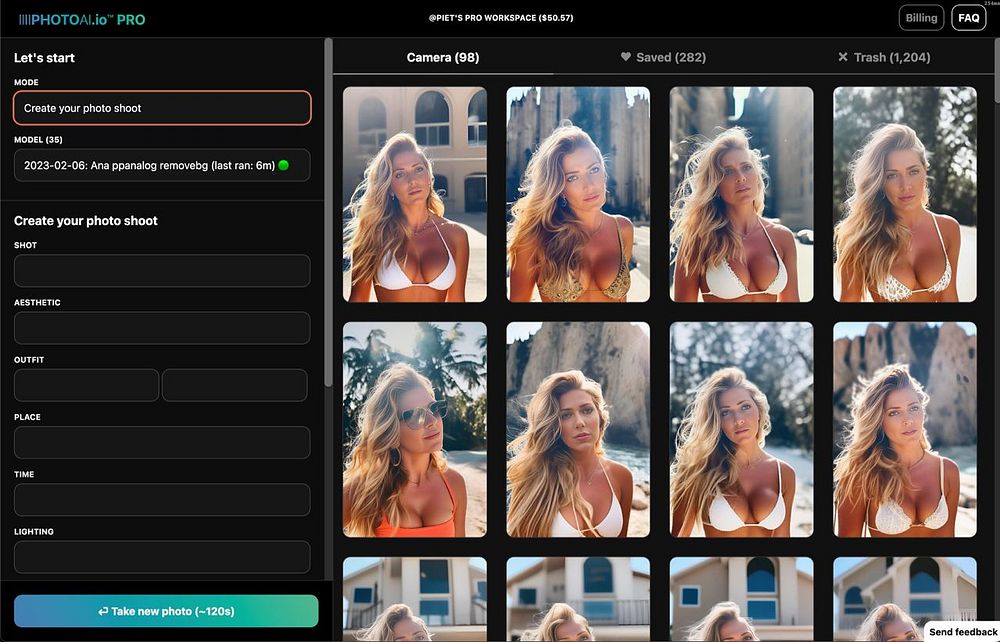Open the second photo in the second row
Screen dimensions: 1000x642
(x=578, y=429)
